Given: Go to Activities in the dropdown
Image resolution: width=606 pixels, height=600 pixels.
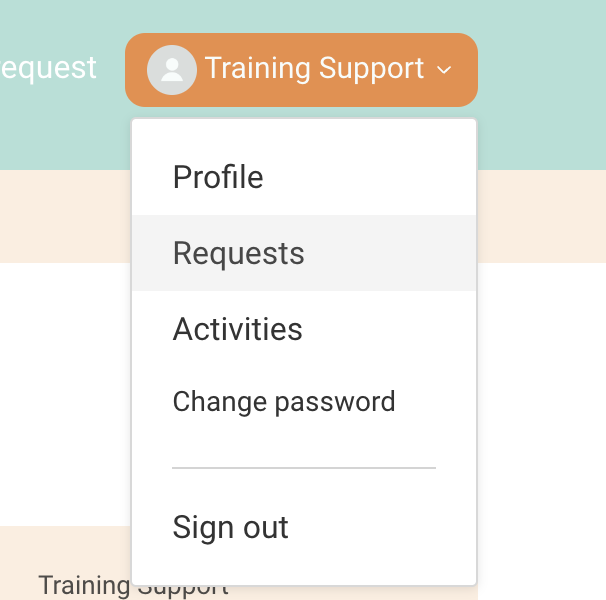Looking at the screenshot, I should pyautogui.click(x=238, y=329).
